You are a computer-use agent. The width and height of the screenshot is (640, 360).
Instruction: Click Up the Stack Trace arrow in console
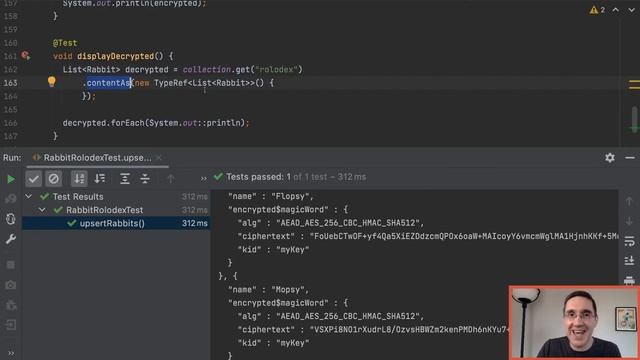(629, 201)
